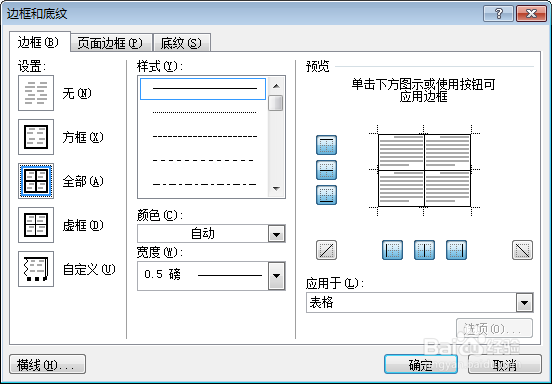Click the dialog help question-mark button
552x384 pixels.
(498, 14)
